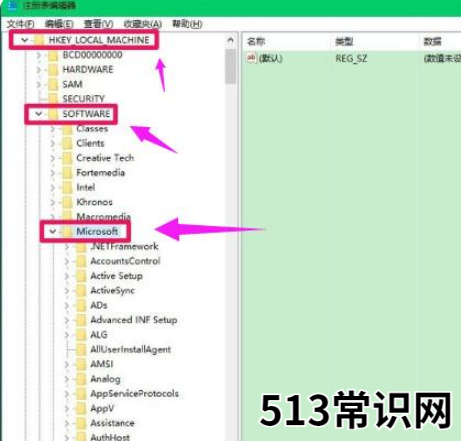Click the .NETFramework folder icon
Screen dimensions: 461x441
click(x=81, y=246)
